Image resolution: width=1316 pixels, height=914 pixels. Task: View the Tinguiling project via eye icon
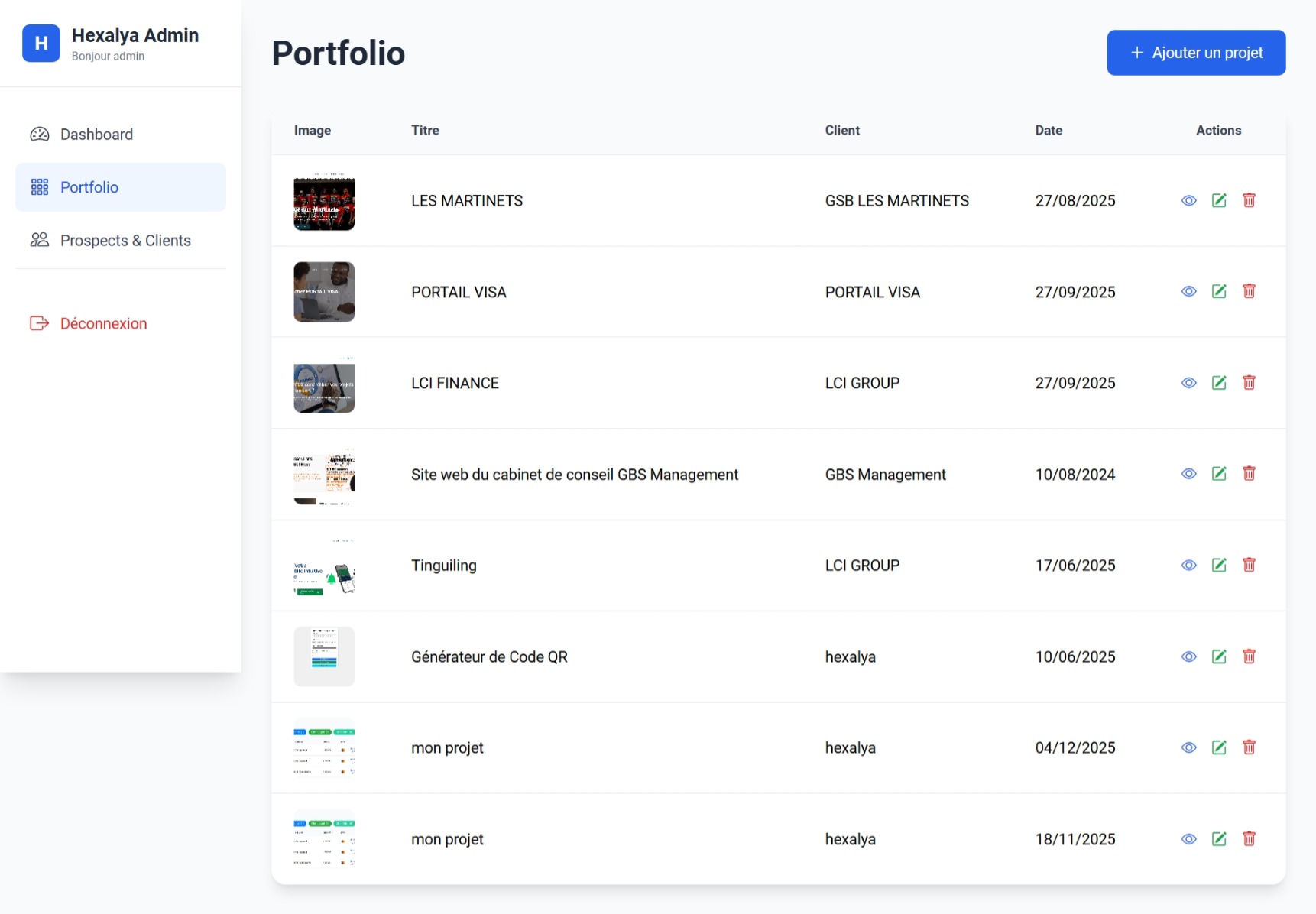click(x=1188, y=565)
